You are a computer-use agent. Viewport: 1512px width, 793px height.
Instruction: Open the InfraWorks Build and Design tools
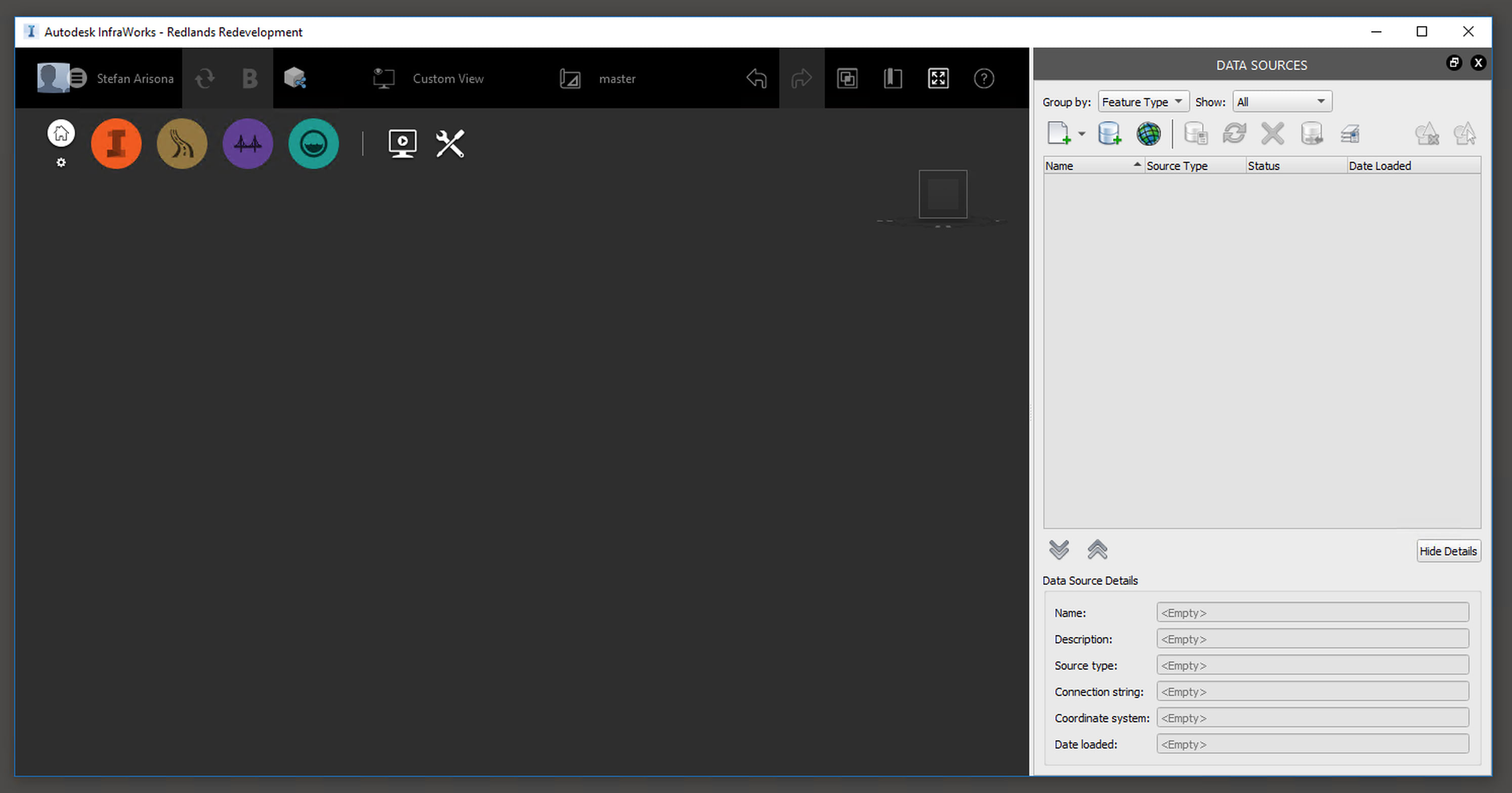pyautogui.click(x=116, y=144)
